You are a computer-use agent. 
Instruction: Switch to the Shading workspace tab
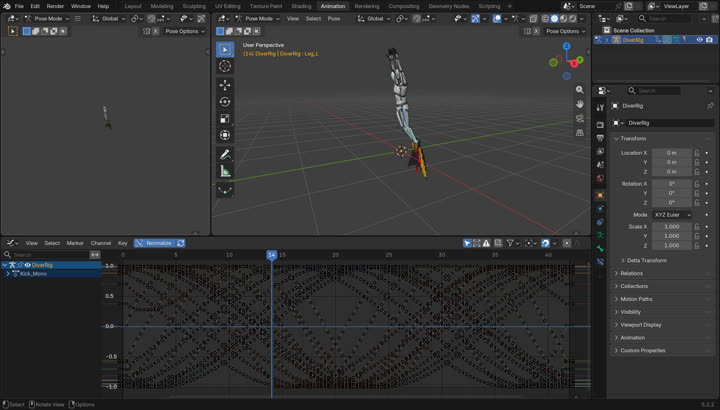pyautogui.click(x=301, y=6)
